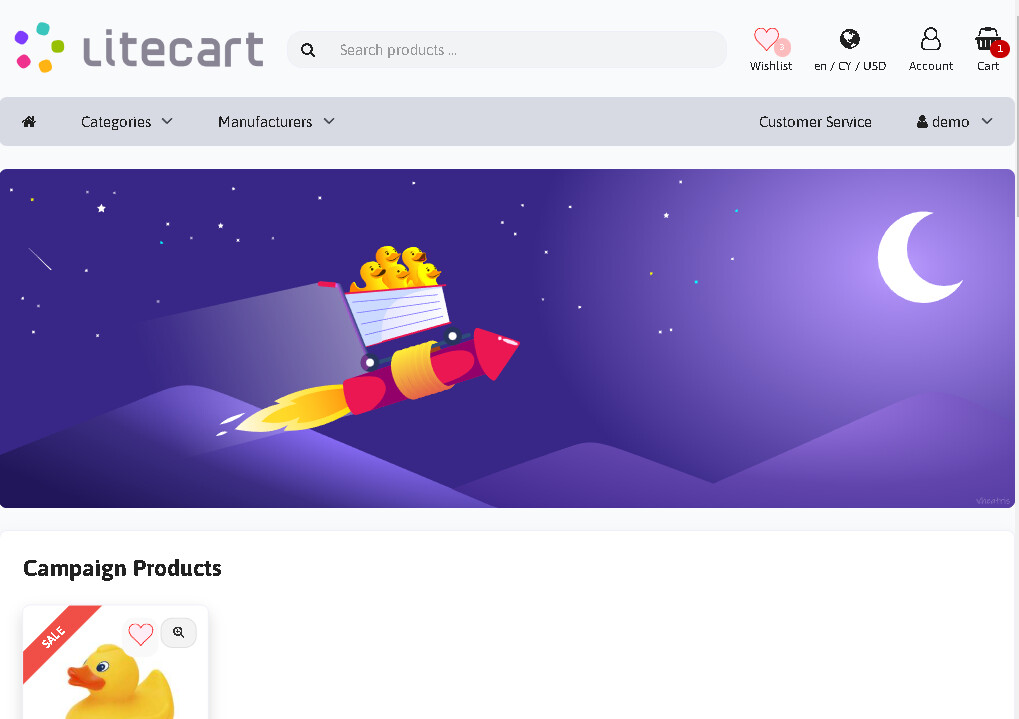Open the Account user icon
1019x719 pixels.
pyautogui.click(x=931, y=39)
